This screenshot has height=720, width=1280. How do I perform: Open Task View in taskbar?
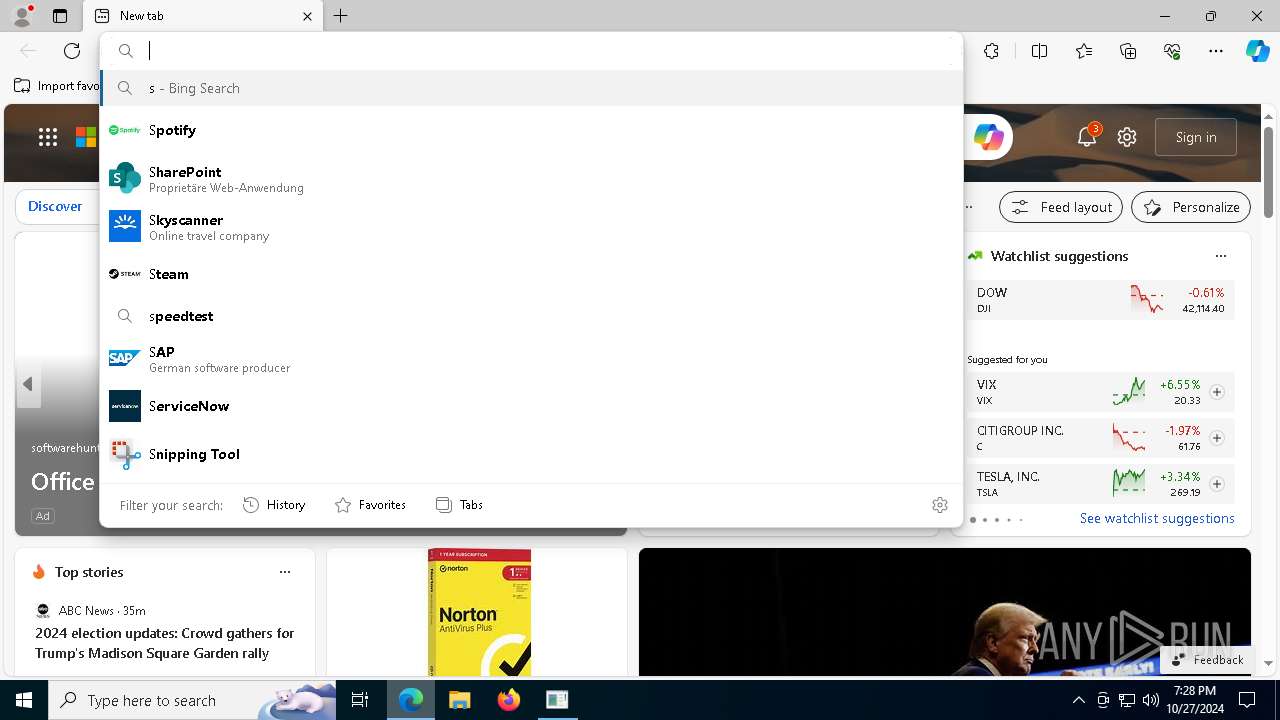point(360,700)
